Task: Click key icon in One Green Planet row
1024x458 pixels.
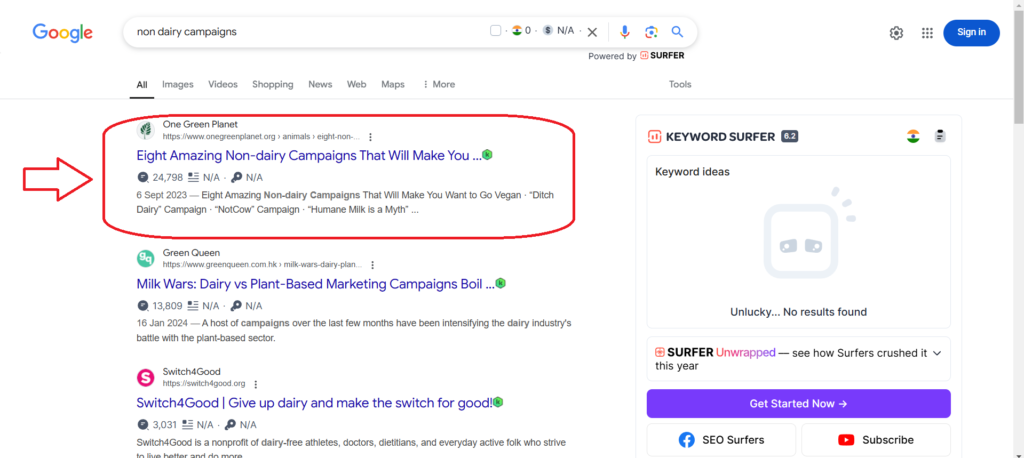Action: [x=236, y=177]
